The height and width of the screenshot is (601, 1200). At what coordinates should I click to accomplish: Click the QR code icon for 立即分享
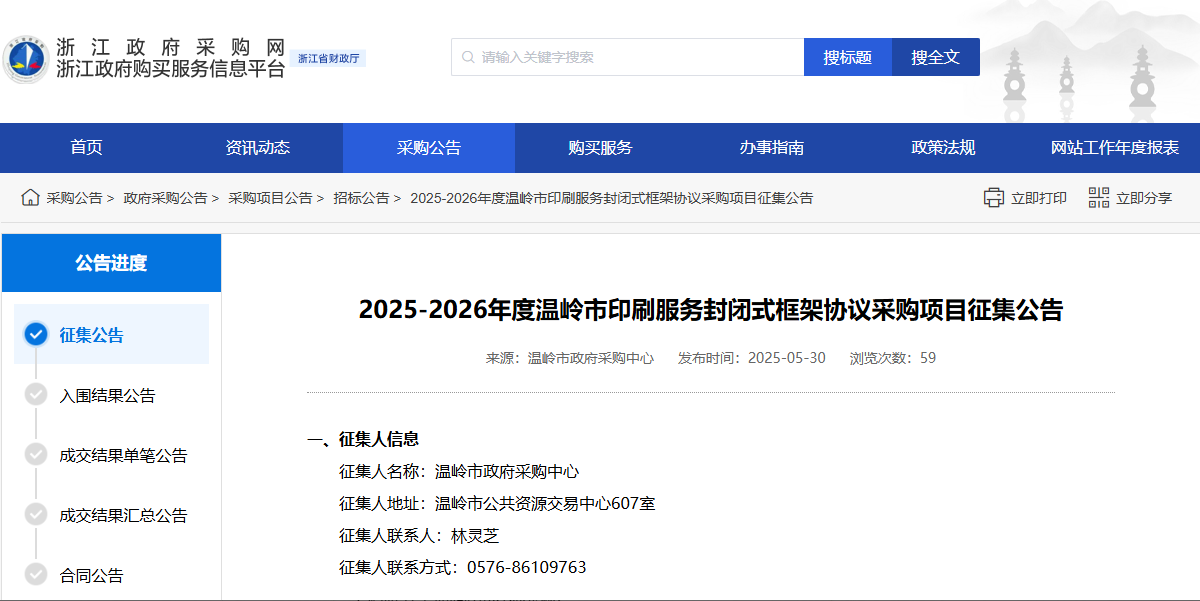click(1099, 198)
